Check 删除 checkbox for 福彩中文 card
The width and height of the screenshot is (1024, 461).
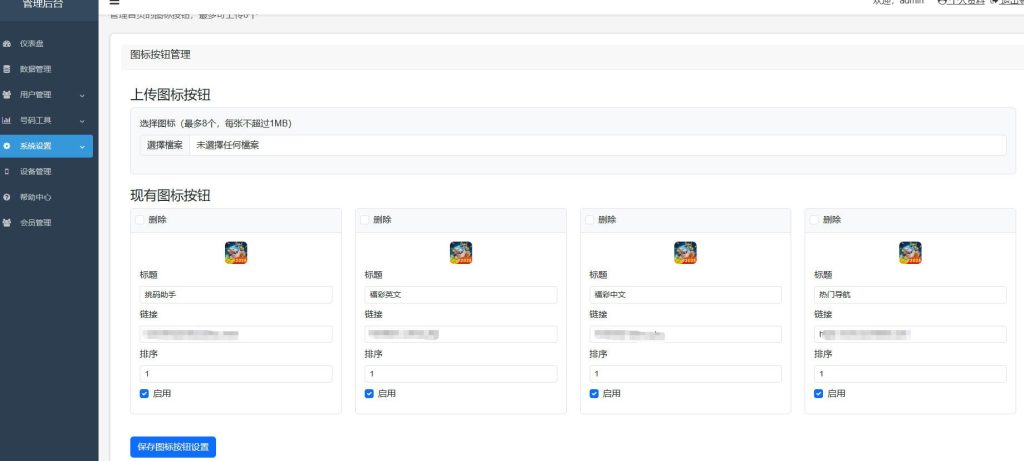589,220
